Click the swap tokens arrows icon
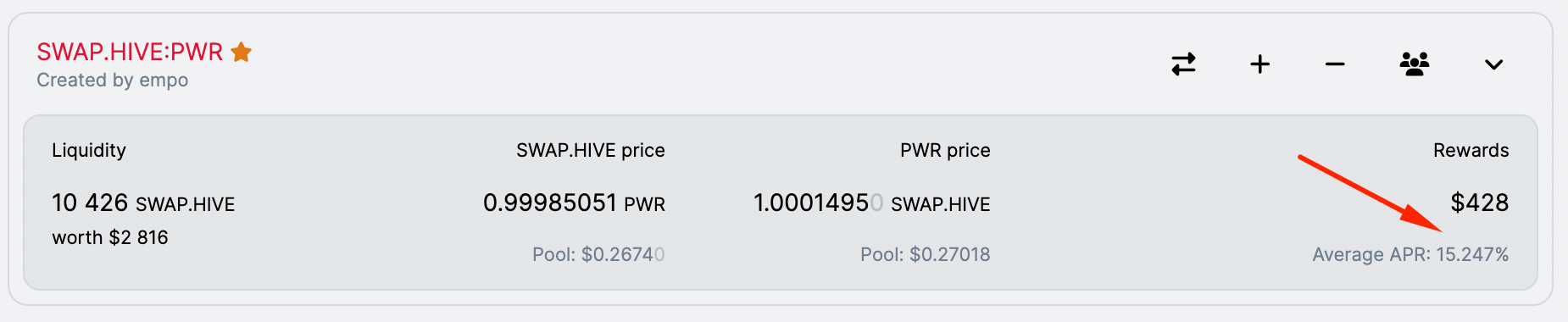The height and width of the screenshot is (322, 1568). (x=1183, y=64)
